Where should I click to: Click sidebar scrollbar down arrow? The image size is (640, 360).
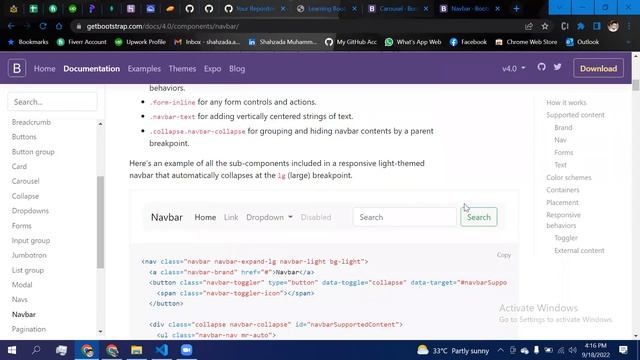click(x=100, y=331)
